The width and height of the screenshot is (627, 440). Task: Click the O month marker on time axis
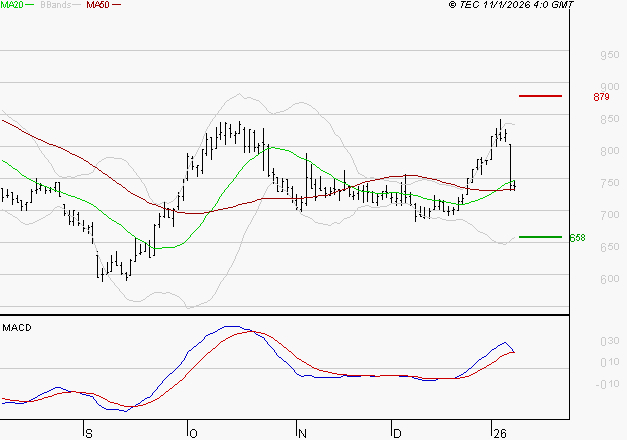194,433
